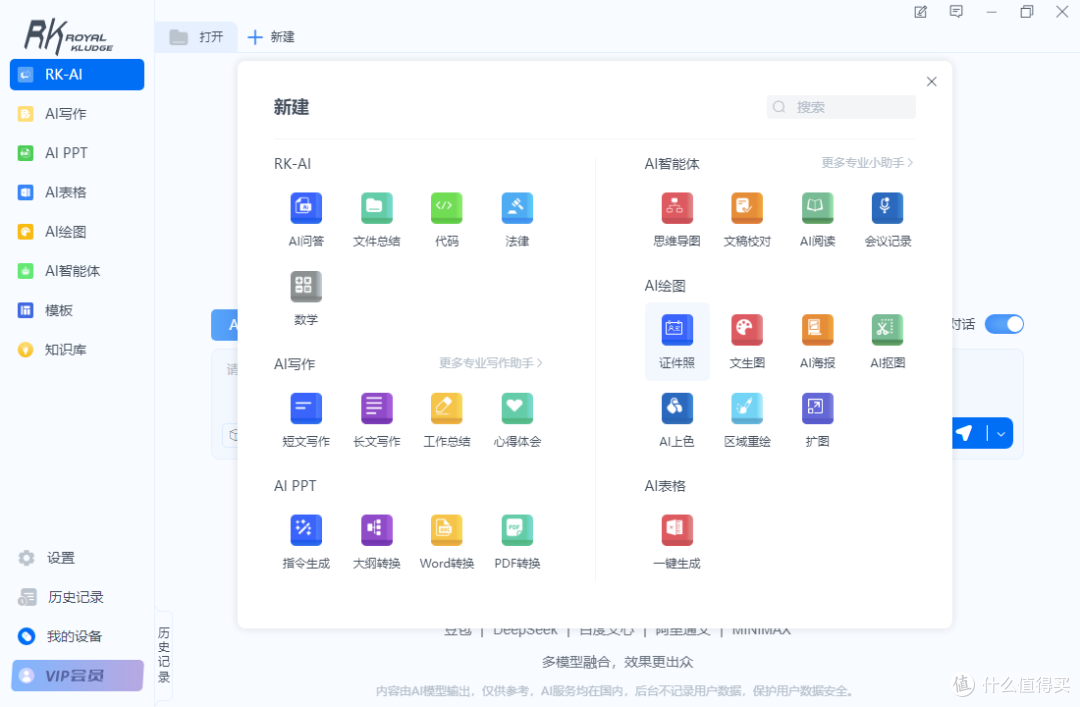The image size is (1080, 707).
Task: Launch 指令生成 under AI PPT
Action: click(306, 531)
